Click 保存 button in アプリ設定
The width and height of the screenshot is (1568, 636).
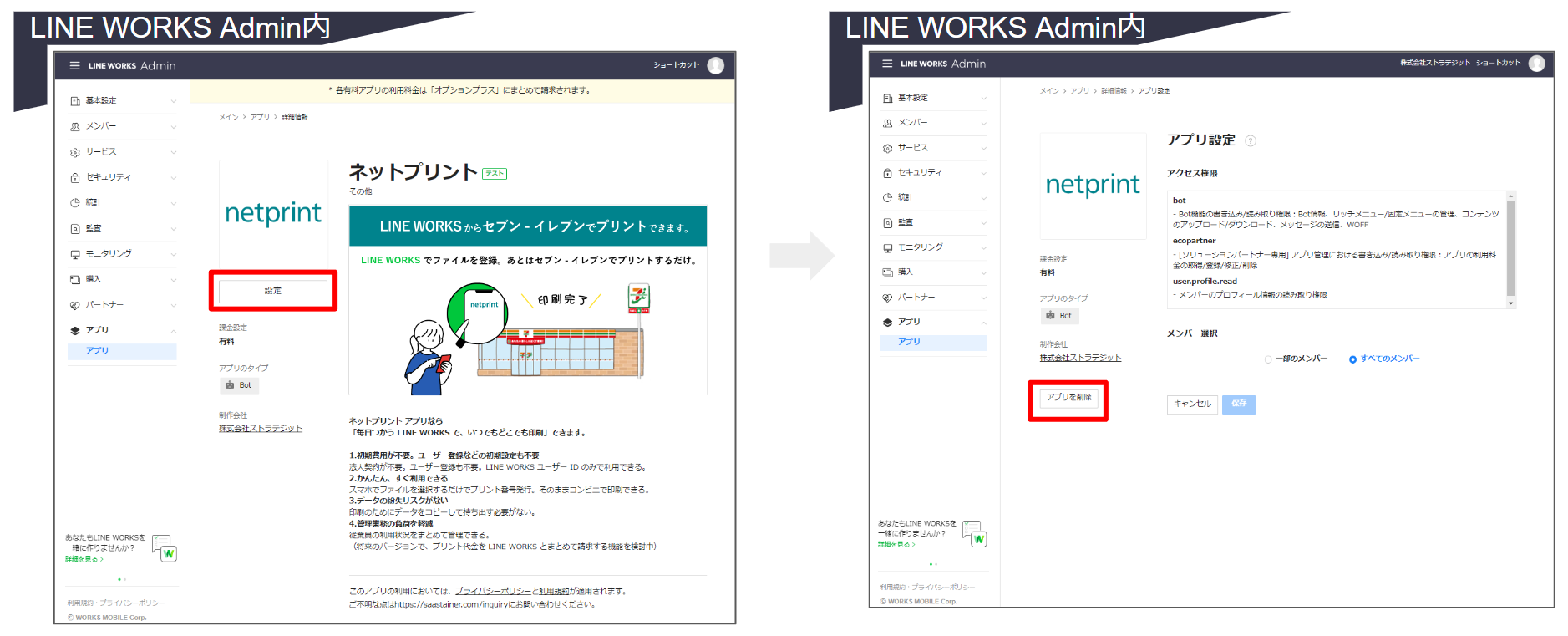point(1239,404)
